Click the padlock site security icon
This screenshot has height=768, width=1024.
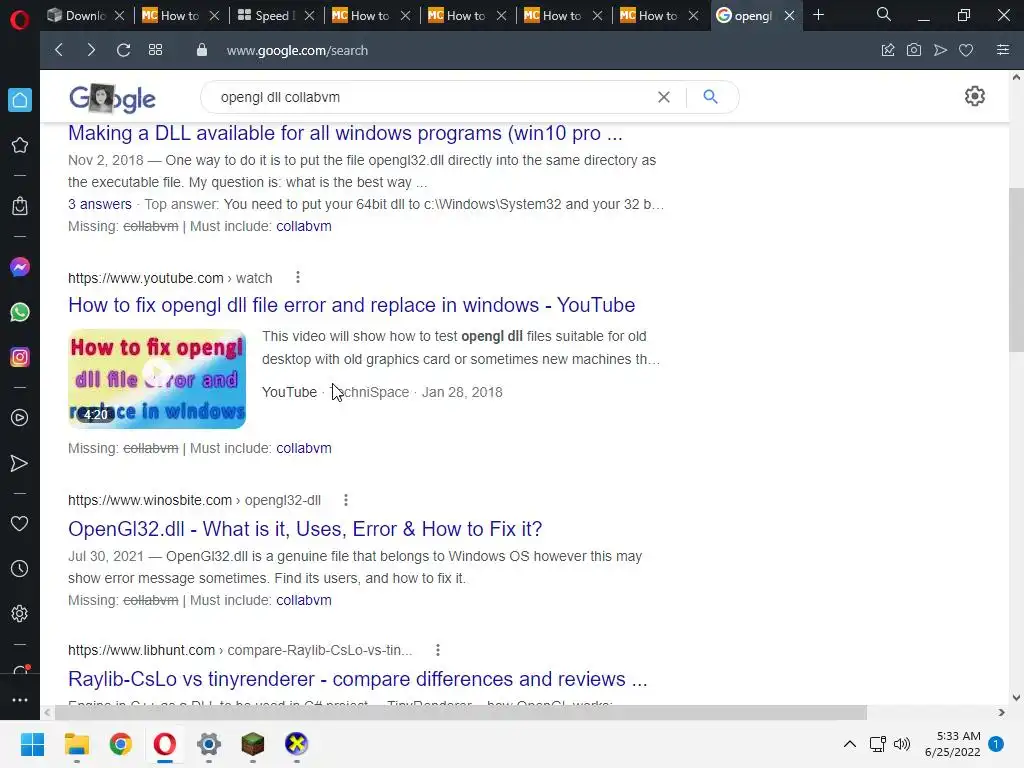[202, 50]
